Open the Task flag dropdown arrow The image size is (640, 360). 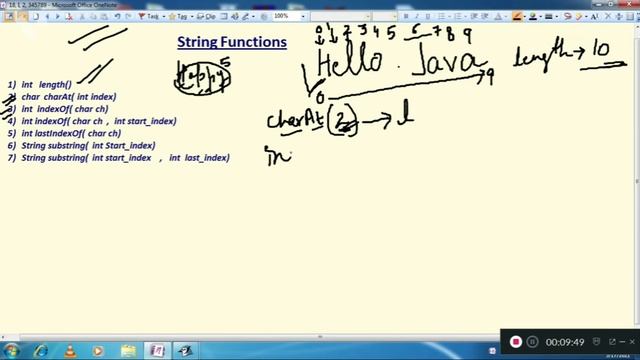[164, 17]
